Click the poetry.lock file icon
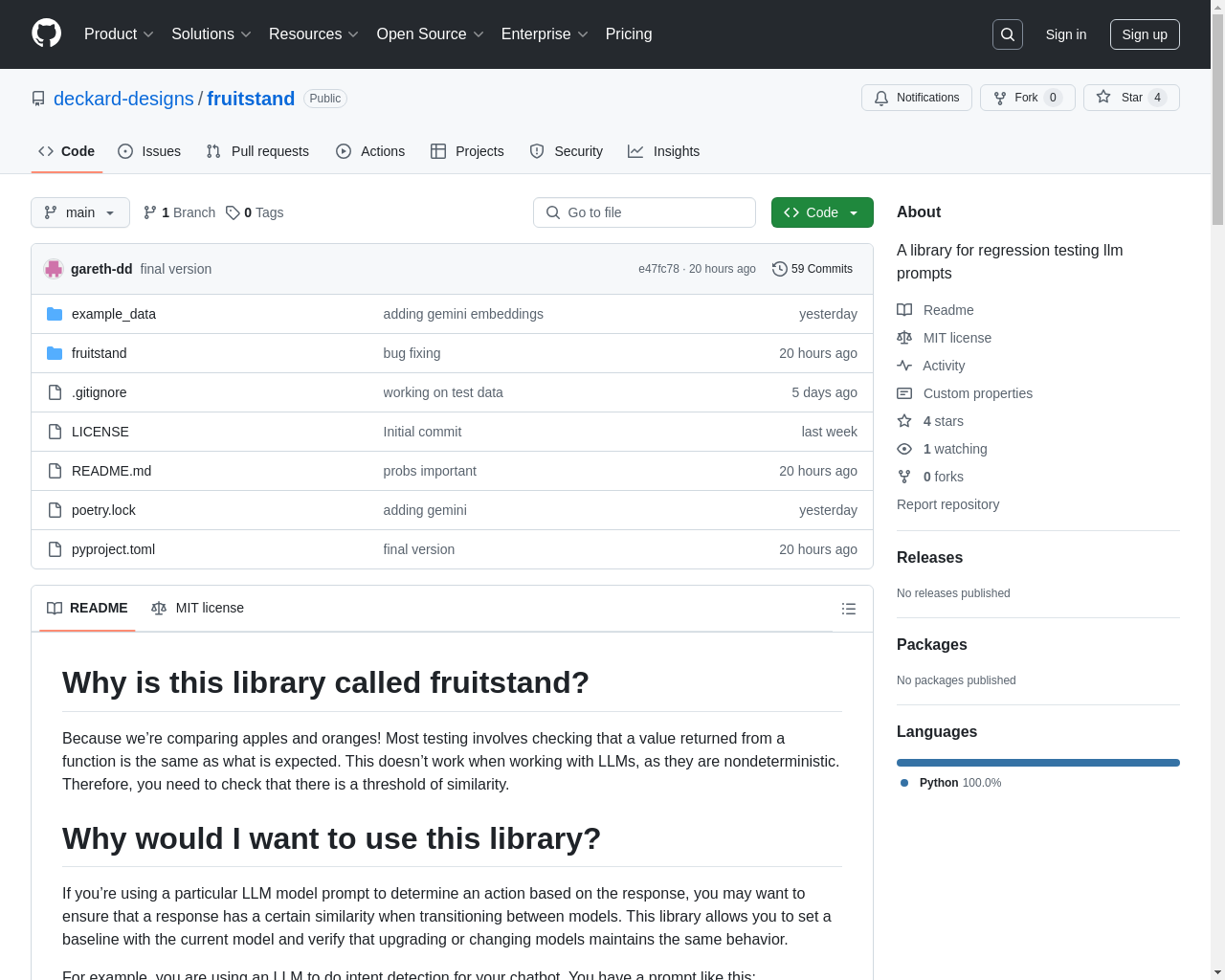This screenshot has width=1225, height=980. coord(55,510)
